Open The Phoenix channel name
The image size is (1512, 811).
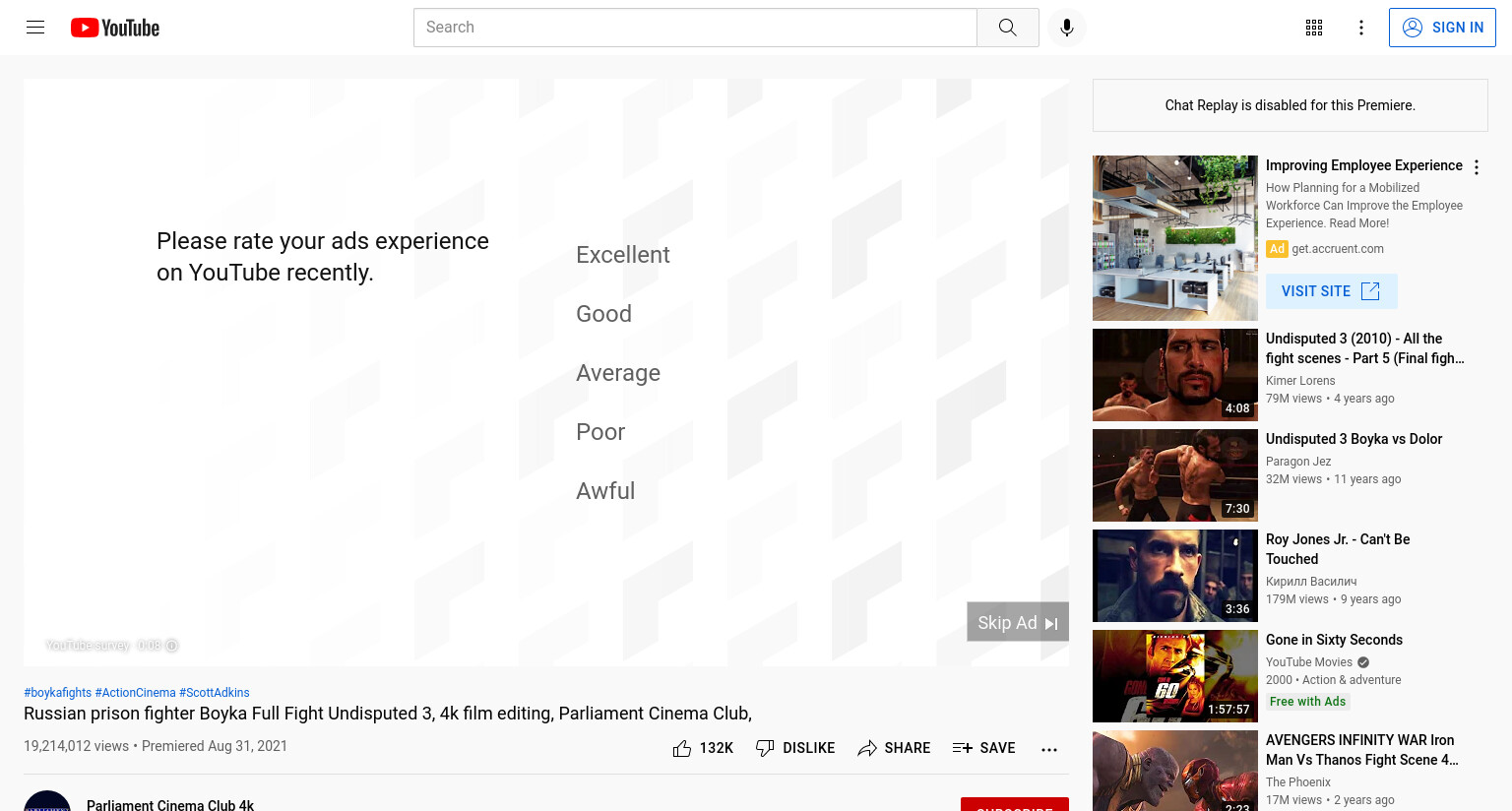[x=1298, y=782]
